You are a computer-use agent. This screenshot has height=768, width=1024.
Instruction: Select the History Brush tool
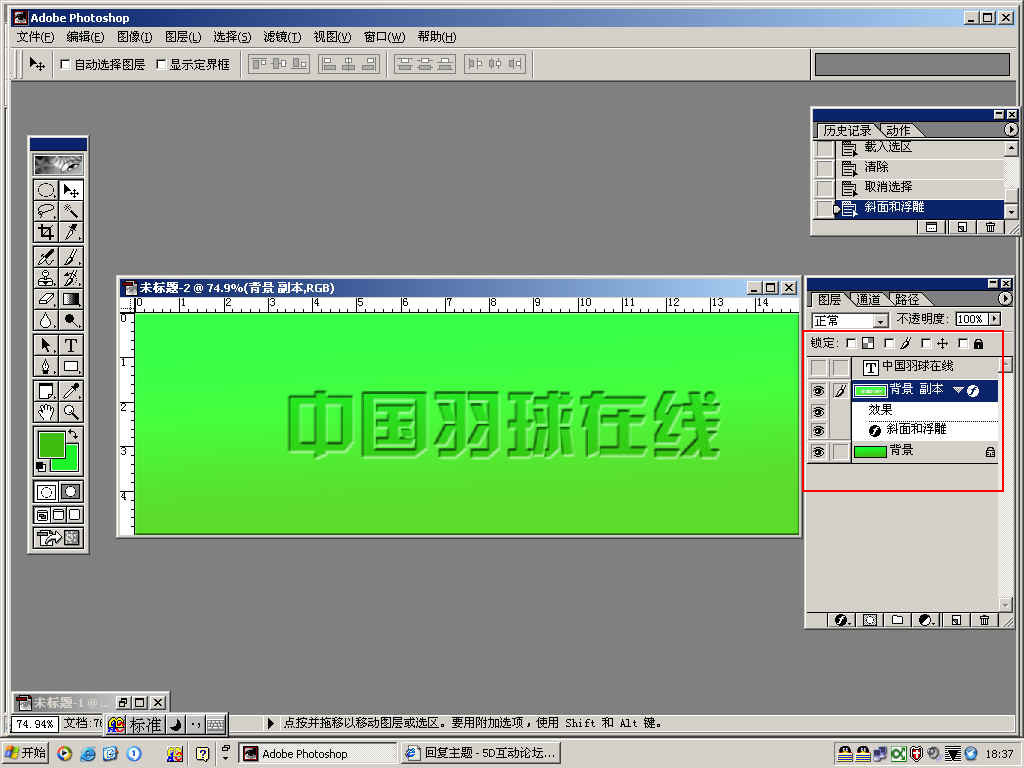71,278
